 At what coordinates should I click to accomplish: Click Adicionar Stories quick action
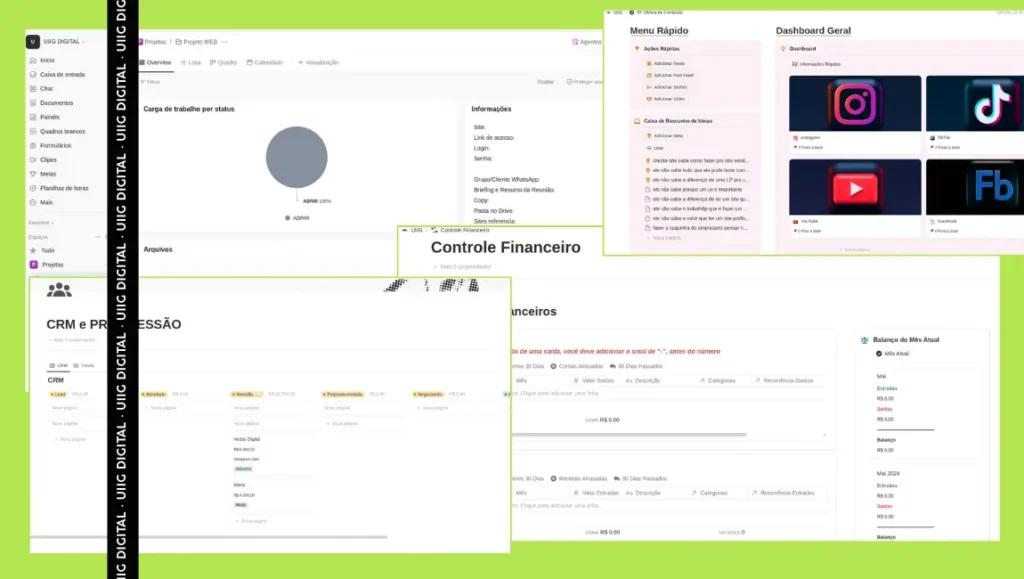(x=666, y=87)
